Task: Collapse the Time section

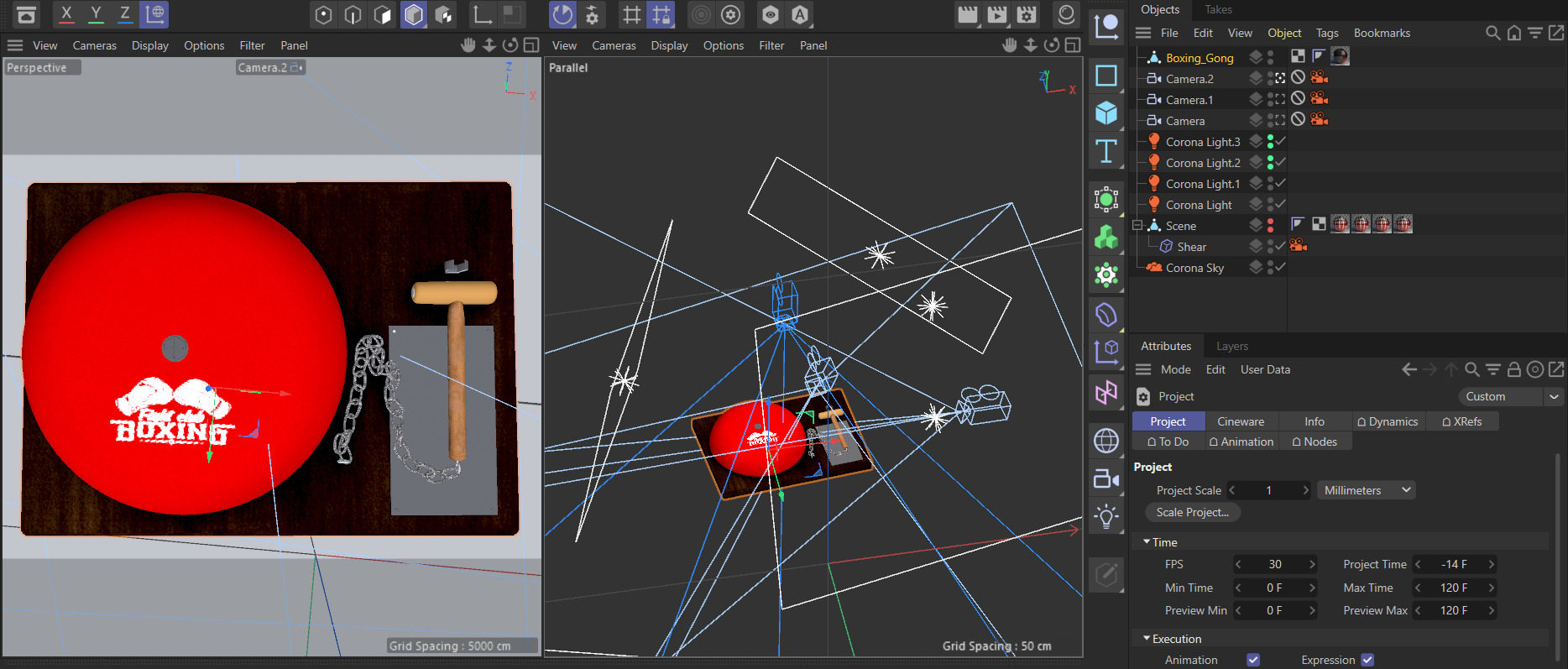Action: click(1147, 542)
